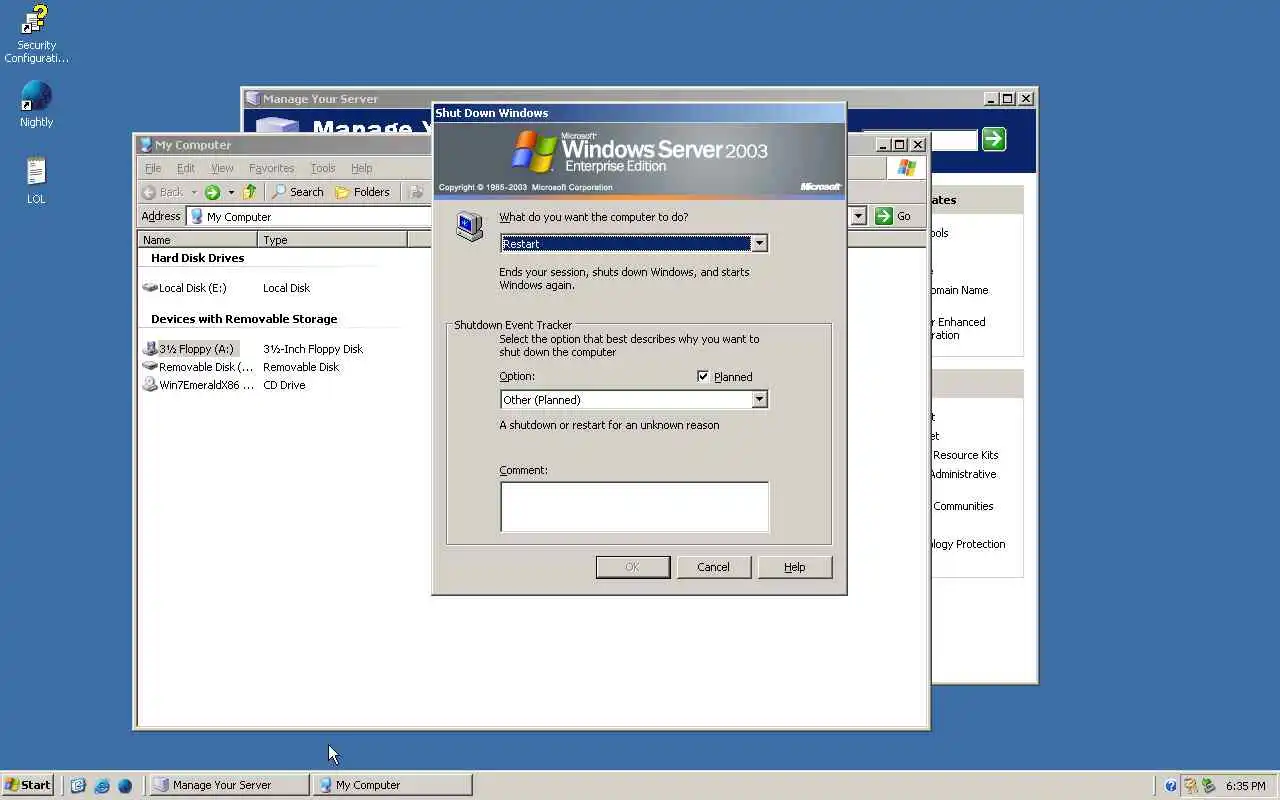The height and width of the screenshot is (800, 1280).
Task: Click Search in My Computer toolbar
Action: 298,192
